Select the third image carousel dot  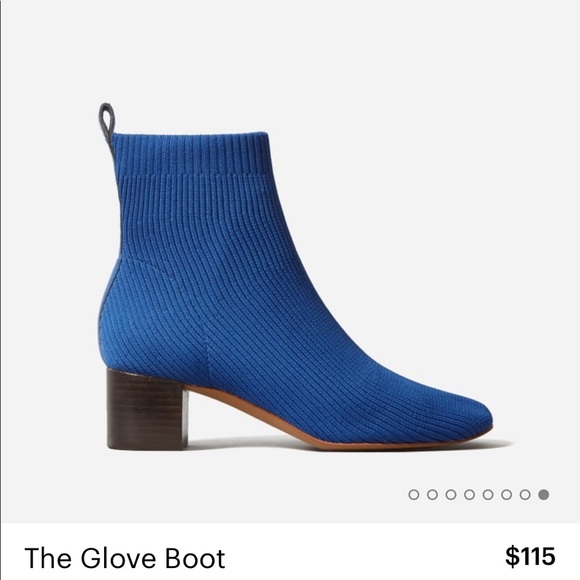coord(451,495)
